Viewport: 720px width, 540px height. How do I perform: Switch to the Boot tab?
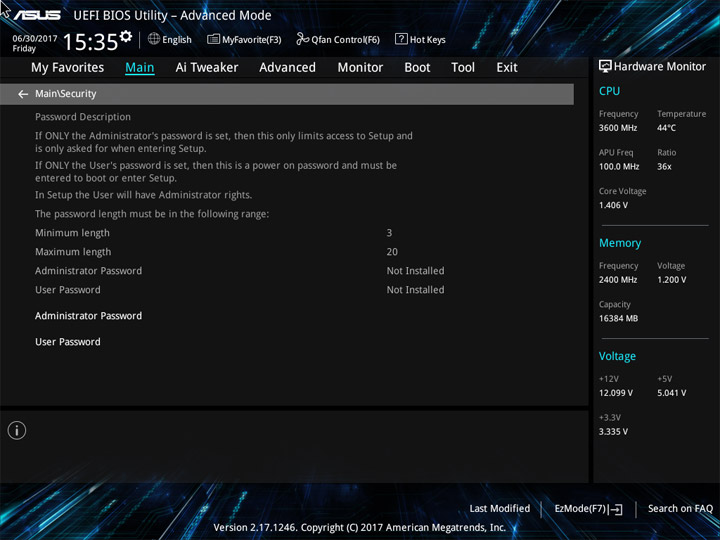[417, 68]
